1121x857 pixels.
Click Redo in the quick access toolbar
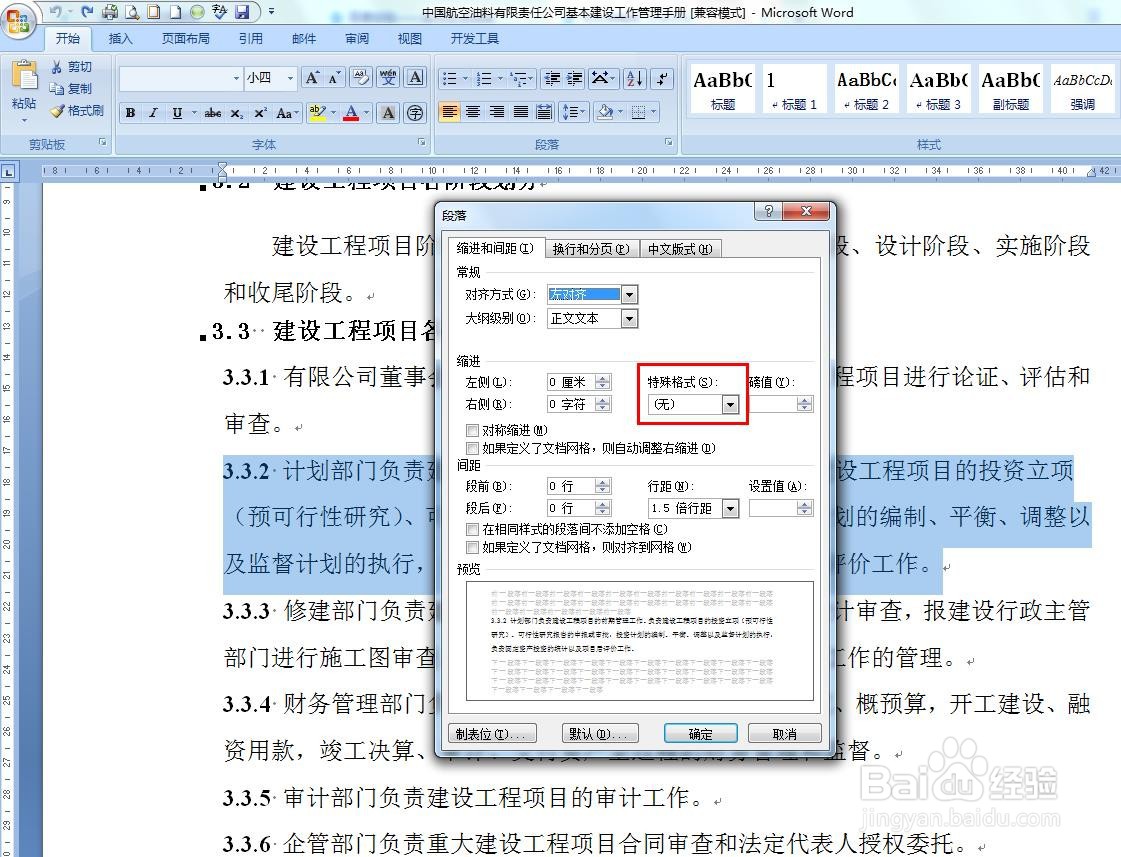tap(87, 11)
